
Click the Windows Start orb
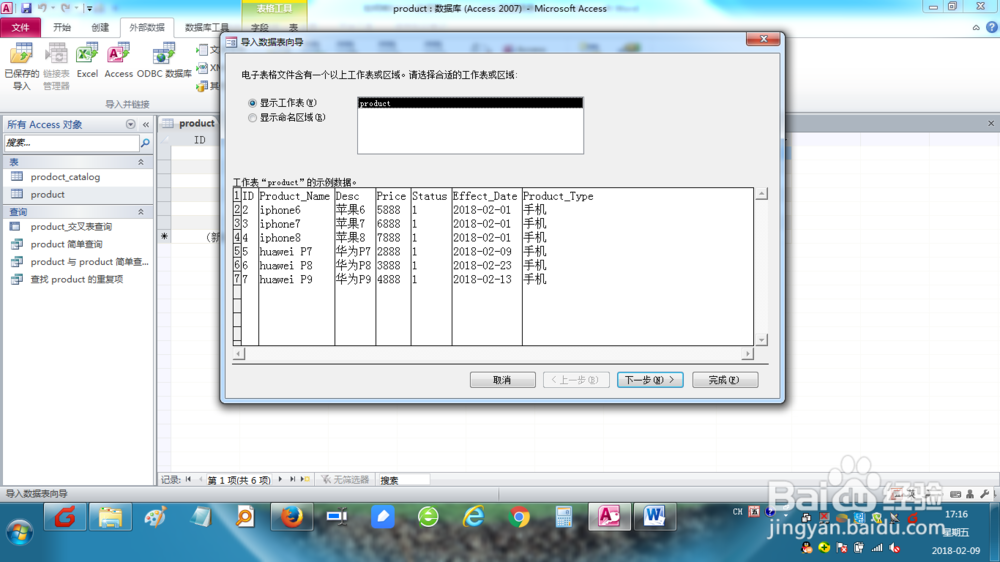[20, 532]
